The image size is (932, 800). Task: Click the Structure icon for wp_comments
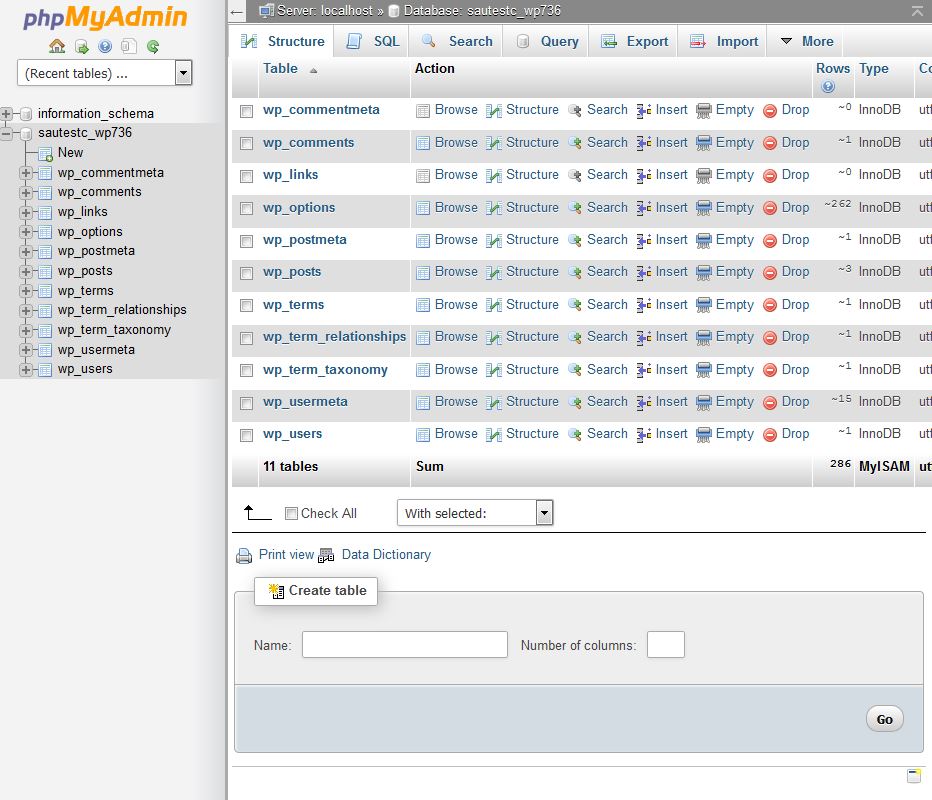click(493, 143)
